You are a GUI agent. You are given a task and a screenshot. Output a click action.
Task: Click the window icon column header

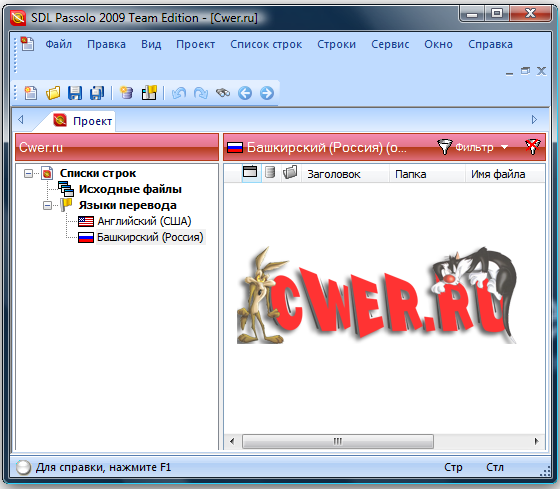point(250,172)
